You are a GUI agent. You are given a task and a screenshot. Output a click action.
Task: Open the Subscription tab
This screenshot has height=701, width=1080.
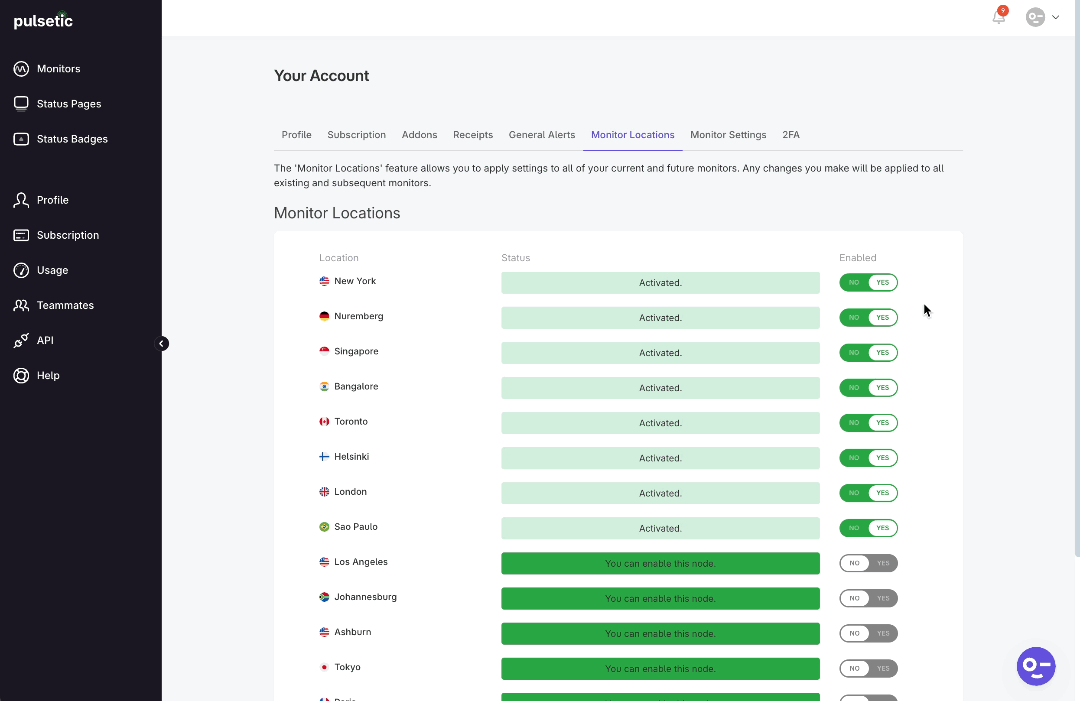356,135
